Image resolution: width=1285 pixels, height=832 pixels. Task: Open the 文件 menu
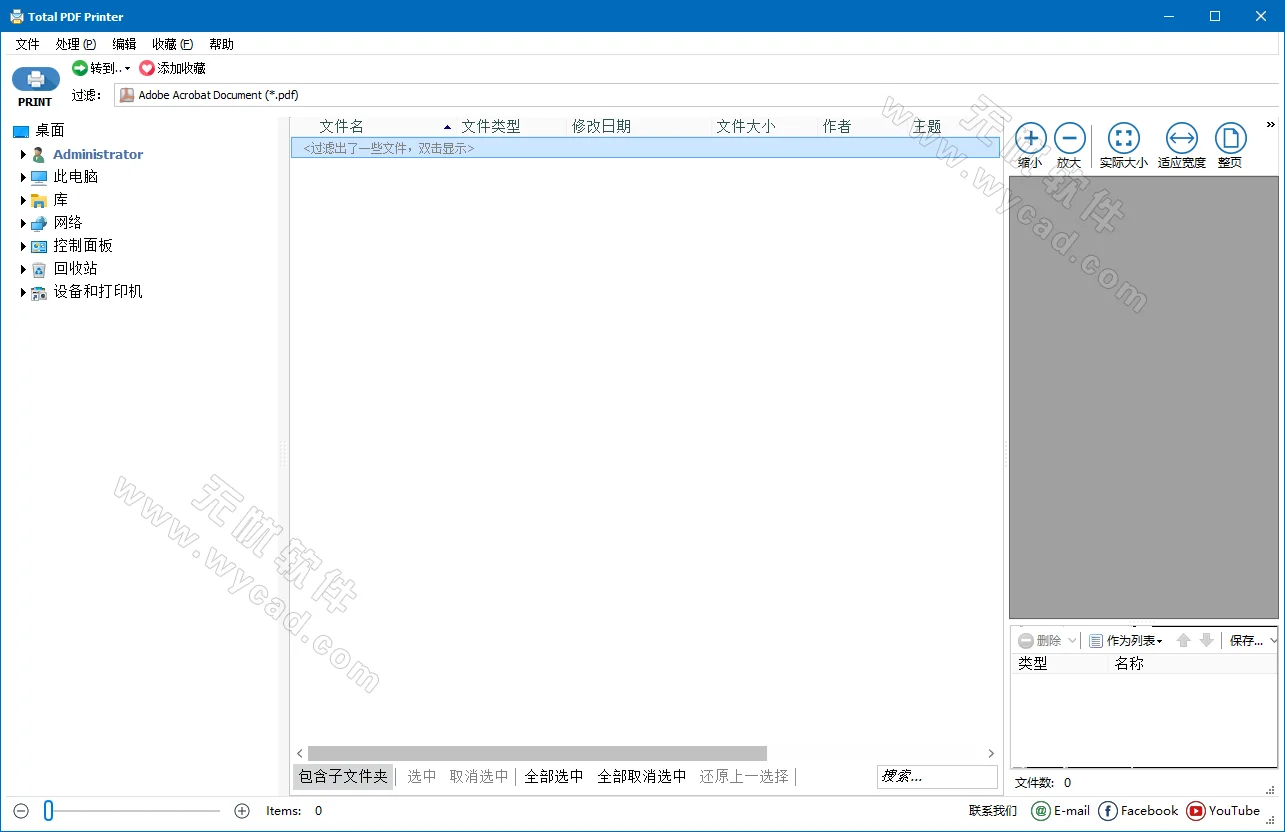pyautogui.click(x=27, y=43)
